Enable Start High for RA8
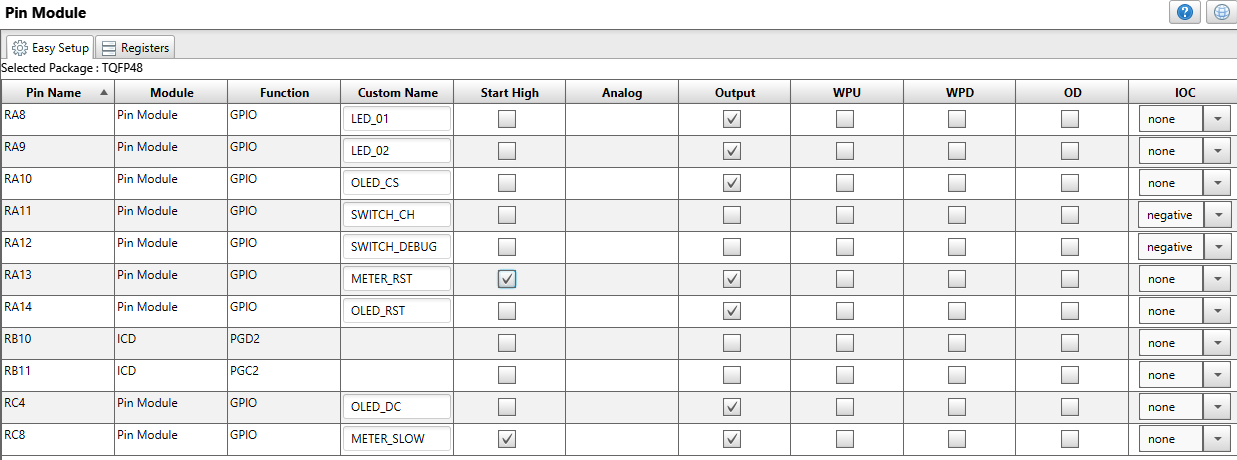 click(x=508, y=119)
